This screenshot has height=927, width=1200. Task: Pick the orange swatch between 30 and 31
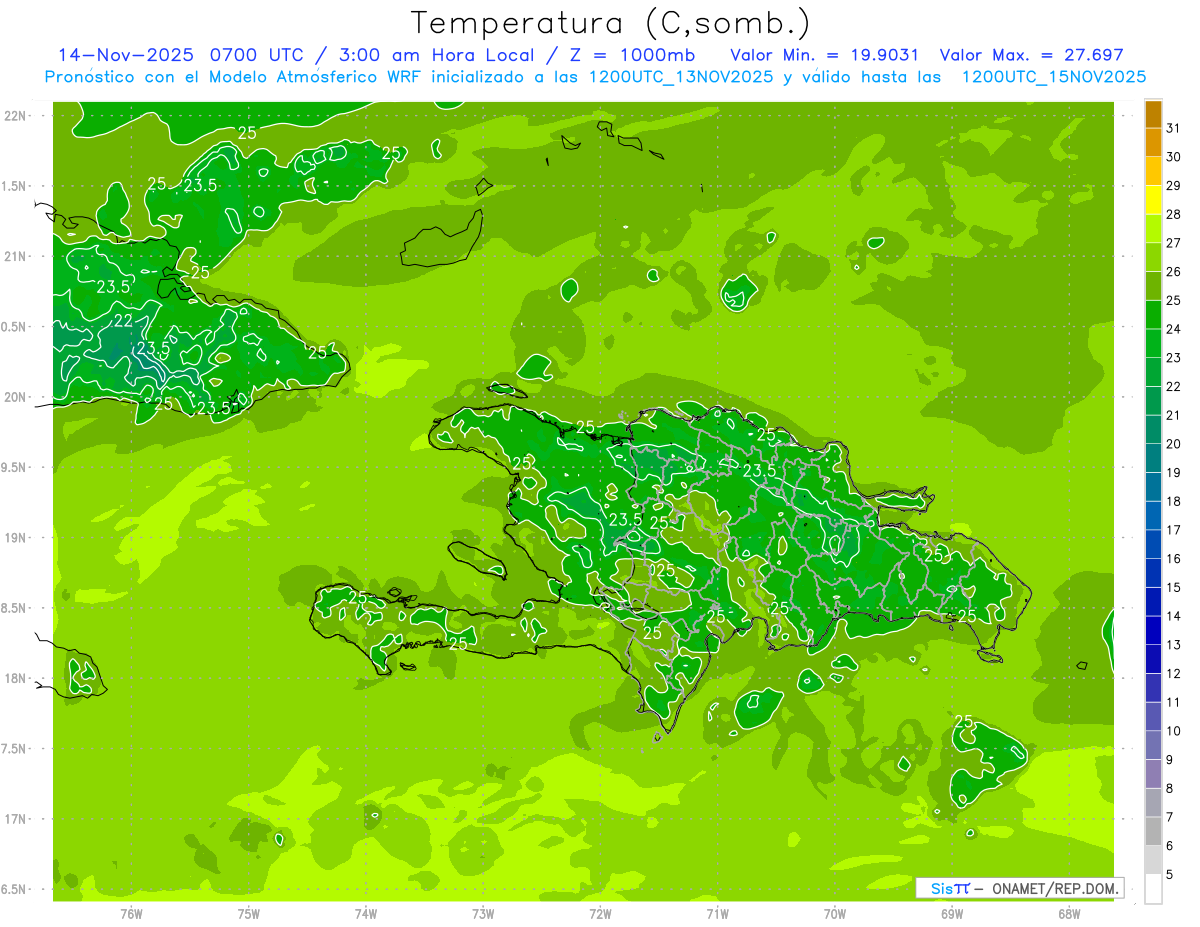(1153, 142)
